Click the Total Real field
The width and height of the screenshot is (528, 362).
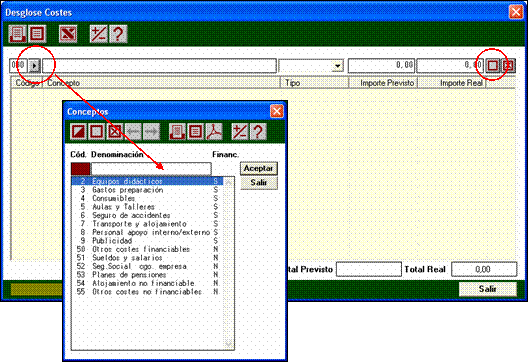(x=484, y=269)
